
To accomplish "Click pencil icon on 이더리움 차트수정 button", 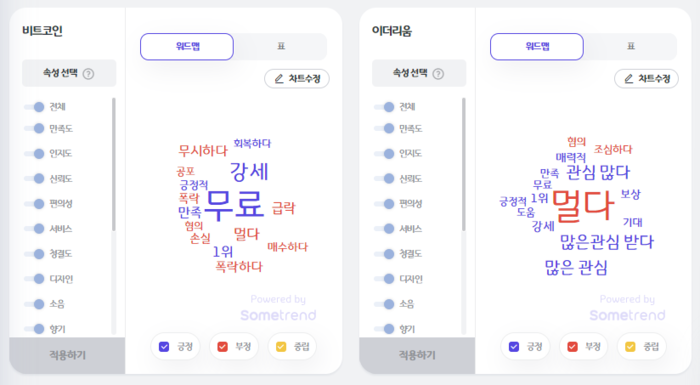I will pyautogui.click(x=629, y=79).
